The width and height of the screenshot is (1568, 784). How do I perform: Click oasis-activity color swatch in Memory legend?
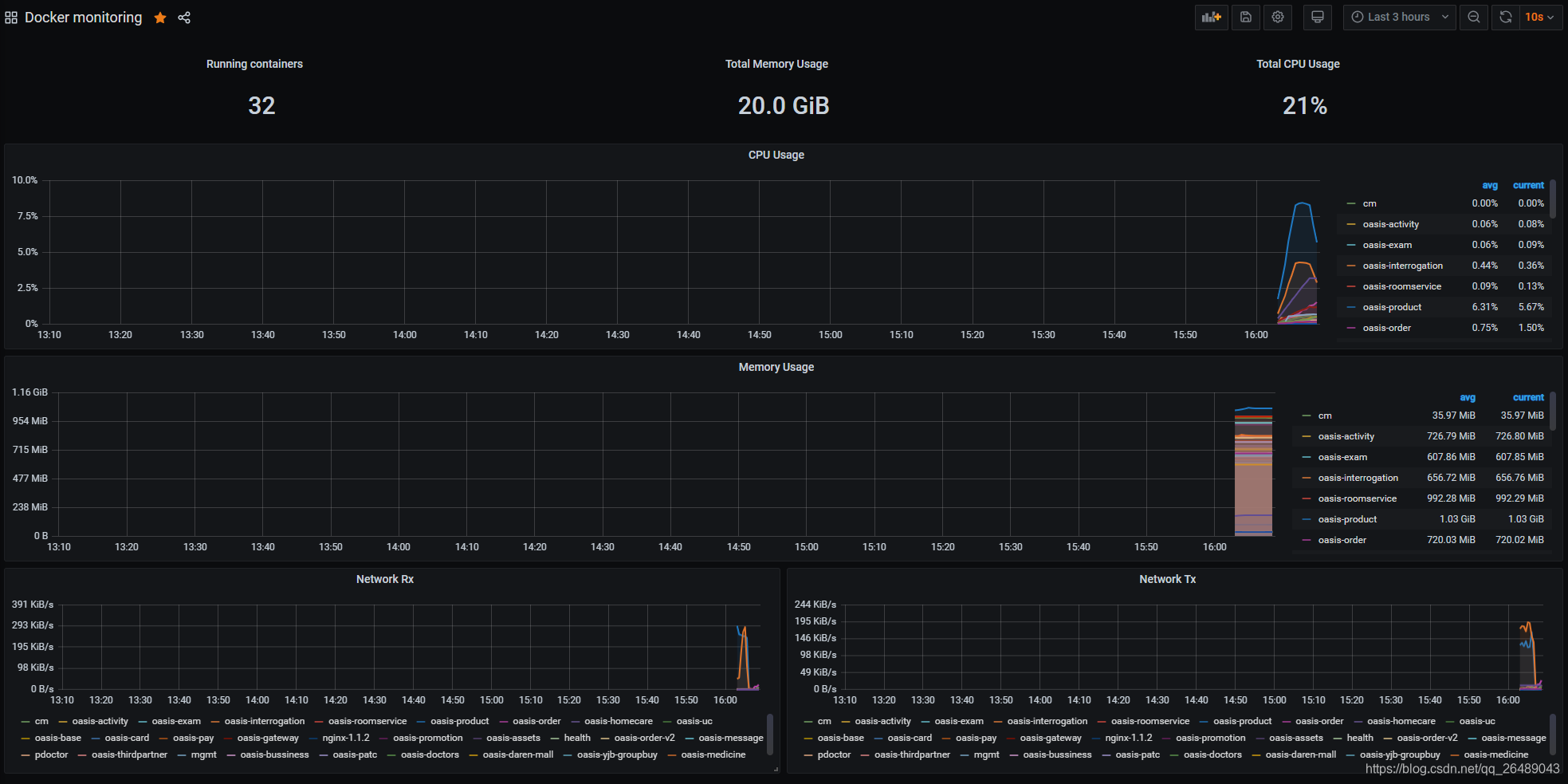pyautogui.click(x=1306, y=436)
